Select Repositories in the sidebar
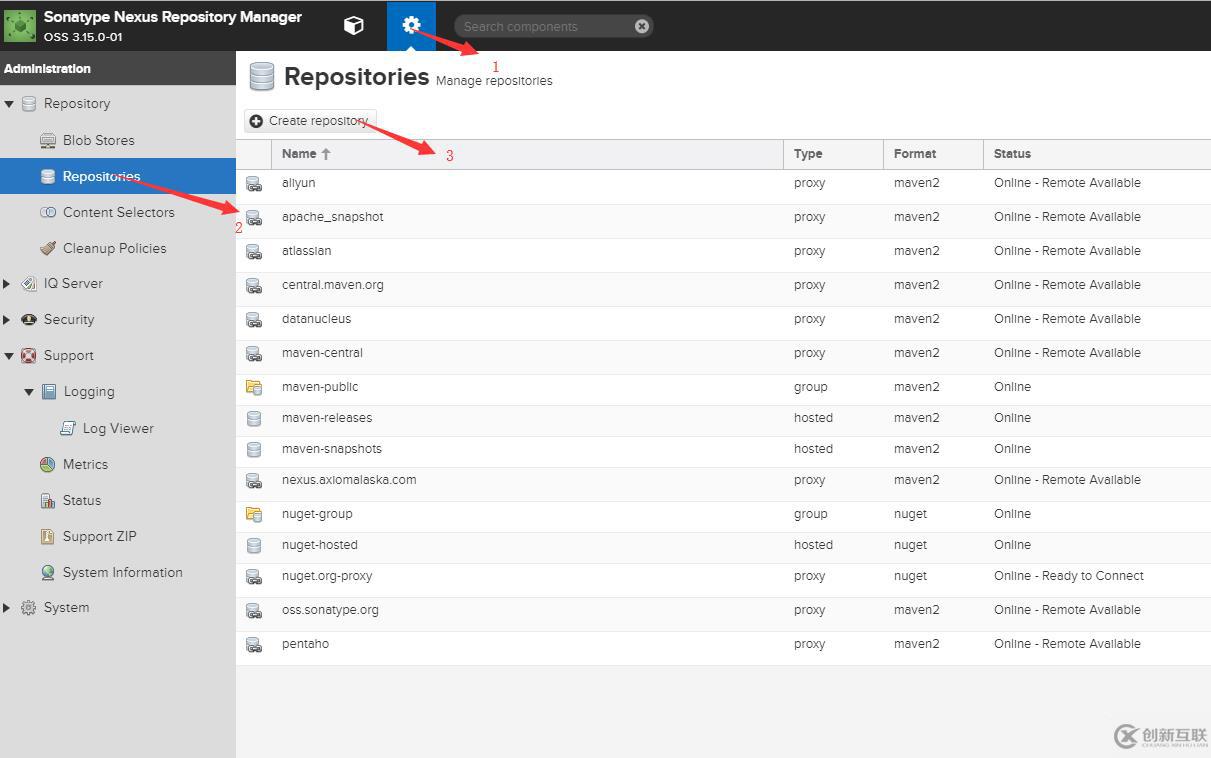Screen dimensions: 1211x758 pos(118,176)
